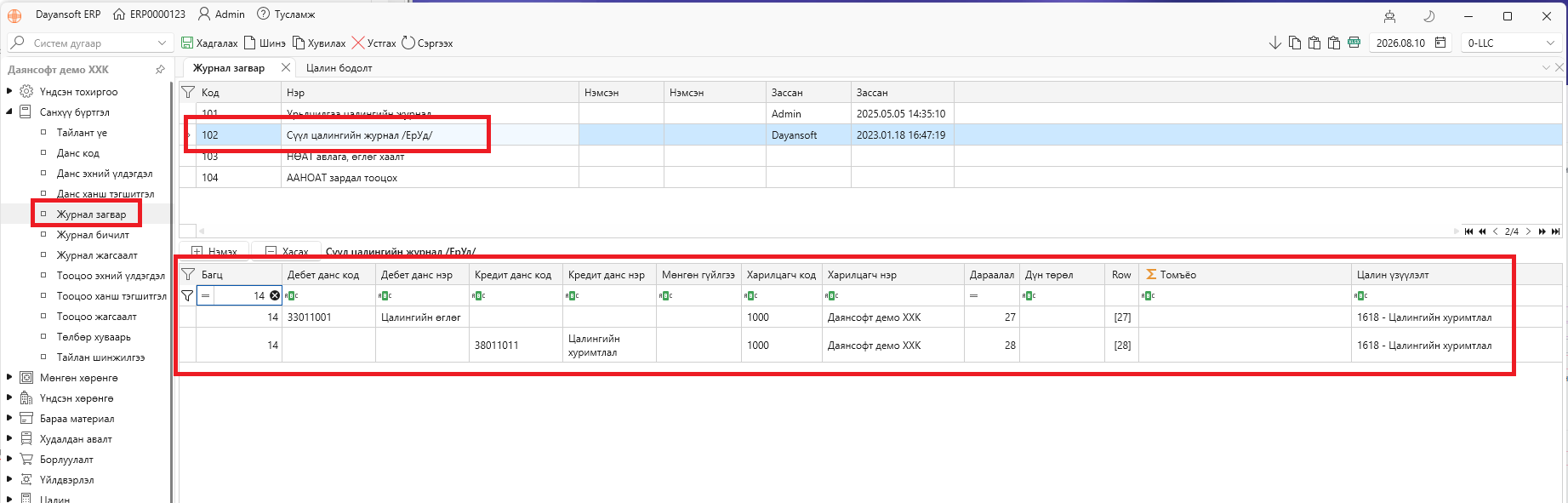1568x503 pixels.
Task: Go to the next record in pager
Action: [x=1528, y=231]
